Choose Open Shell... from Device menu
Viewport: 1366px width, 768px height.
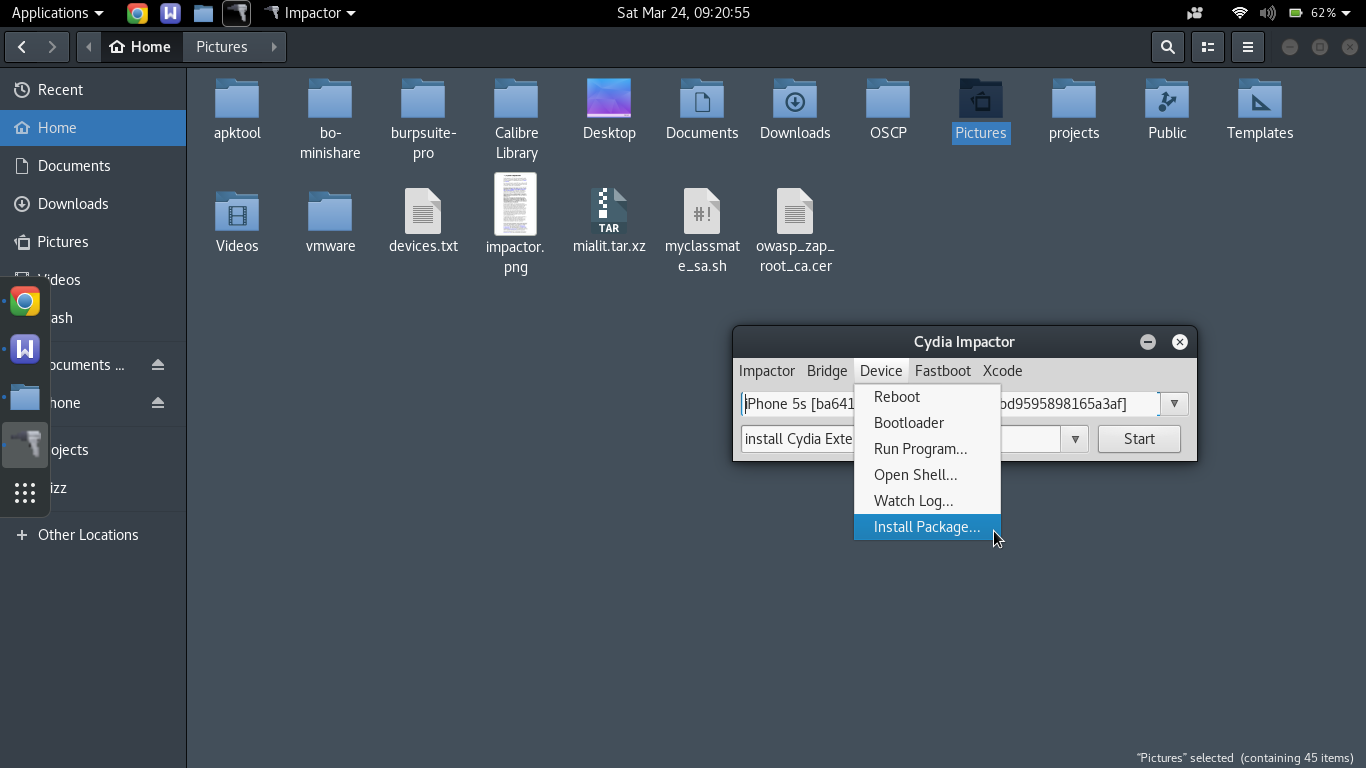pos(927,475)
